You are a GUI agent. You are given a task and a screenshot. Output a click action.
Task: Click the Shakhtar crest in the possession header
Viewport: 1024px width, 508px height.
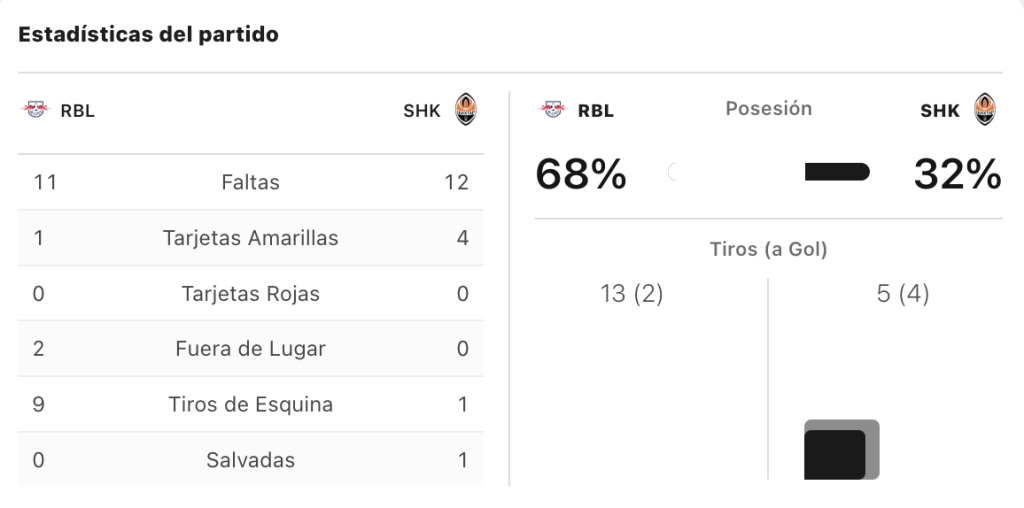tap(985, 109)
